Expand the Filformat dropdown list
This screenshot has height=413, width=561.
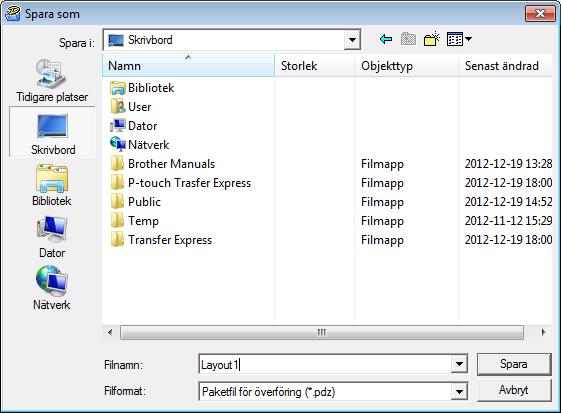[x=459, y=392]
